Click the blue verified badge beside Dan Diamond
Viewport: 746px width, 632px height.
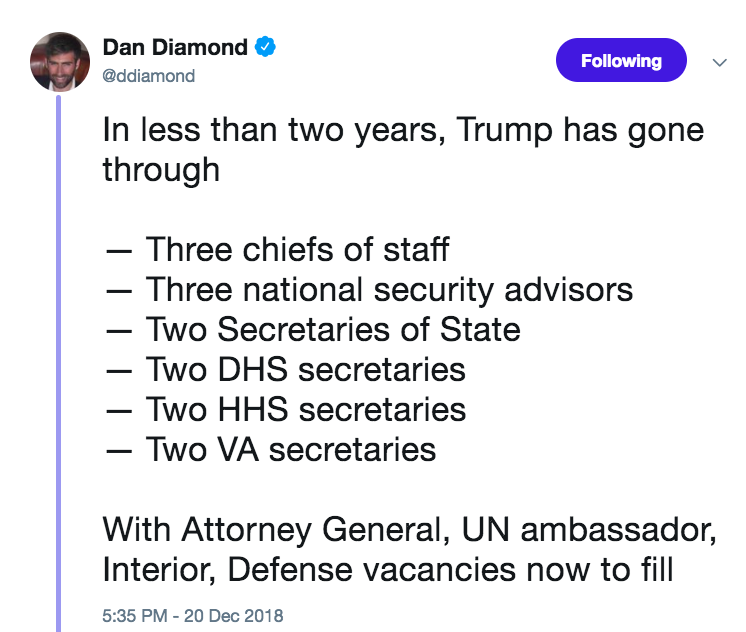pos(265,47)
